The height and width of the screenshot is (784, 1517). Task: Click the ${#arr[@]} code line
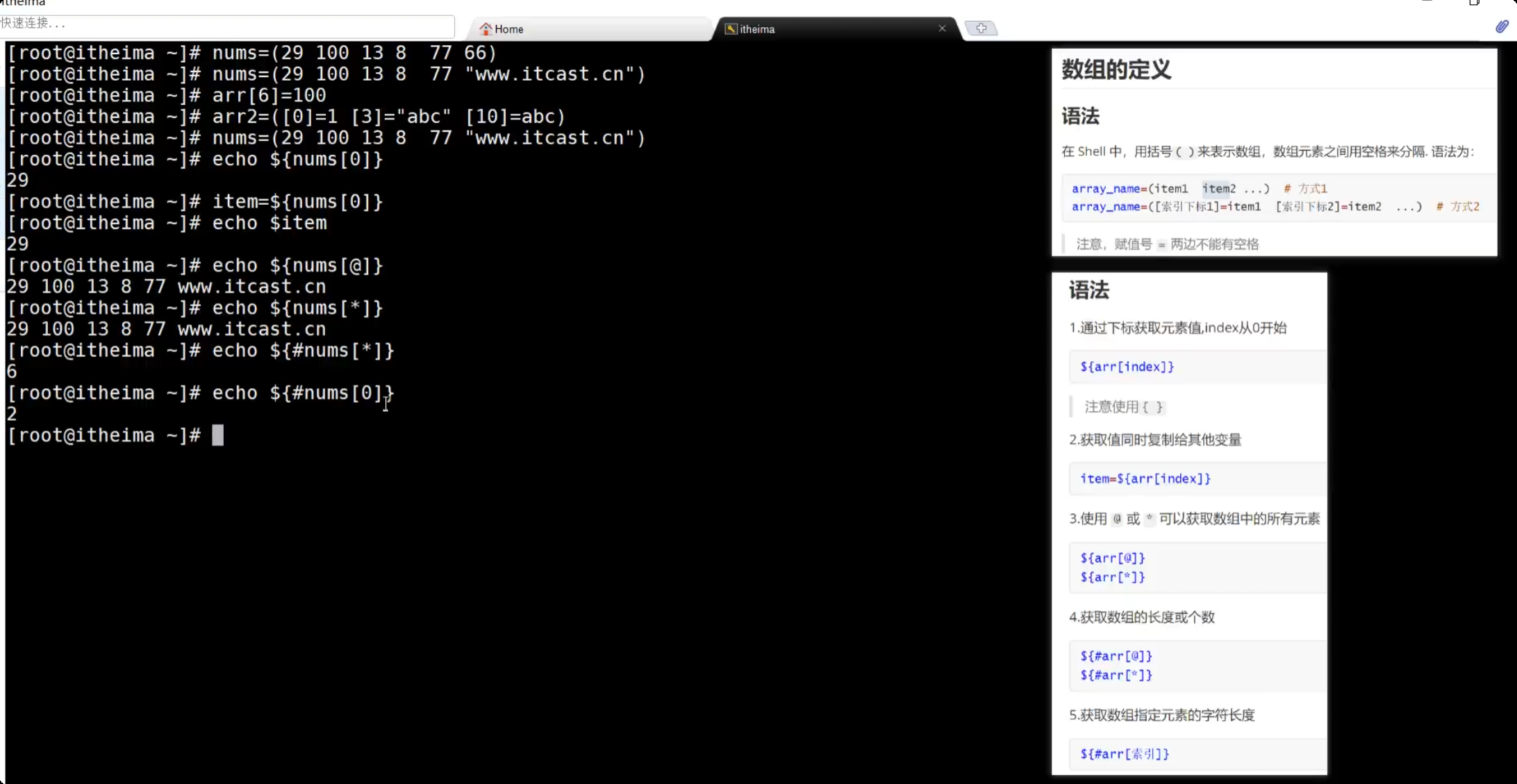1116,656
